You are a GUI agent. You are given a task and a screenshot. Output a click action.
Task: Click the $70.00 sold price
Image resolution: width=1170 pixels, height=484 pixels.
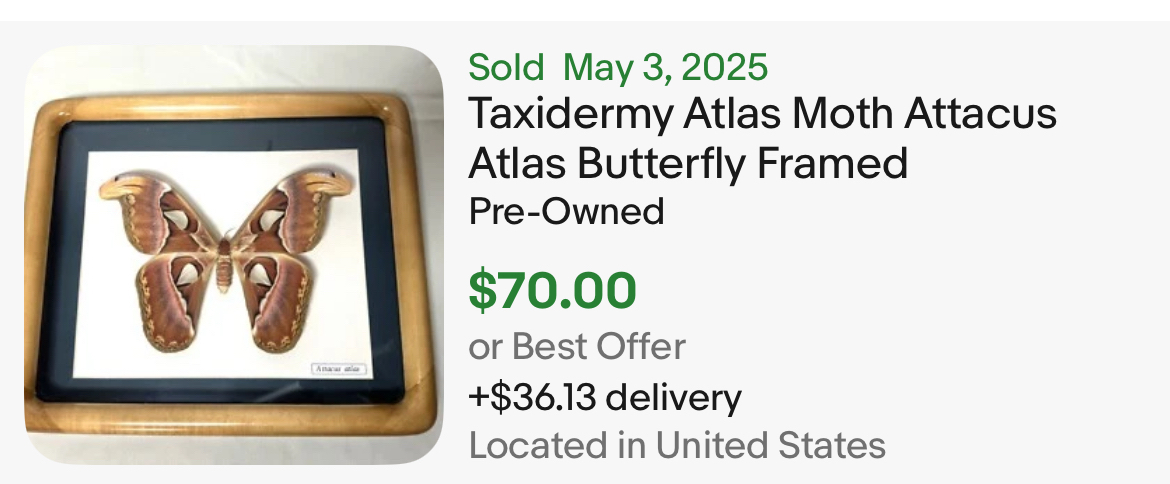point(552,291)
